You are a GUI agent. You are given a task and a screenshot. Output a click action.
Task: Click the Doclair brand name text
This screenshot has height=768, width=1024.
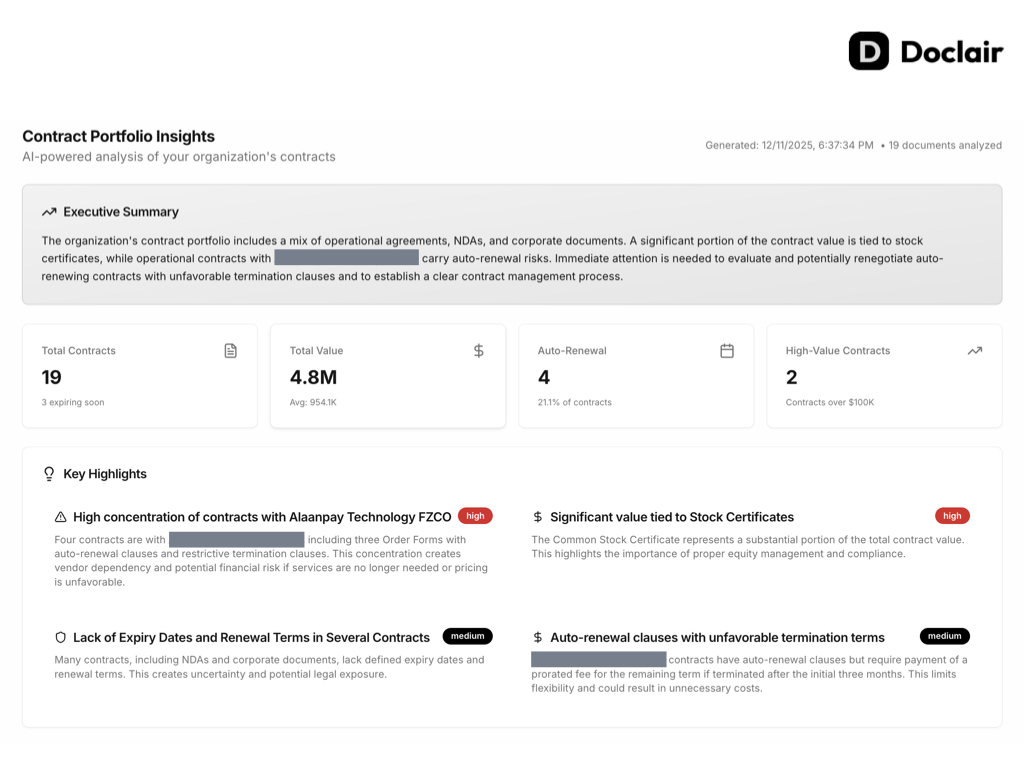pos(952,52)
